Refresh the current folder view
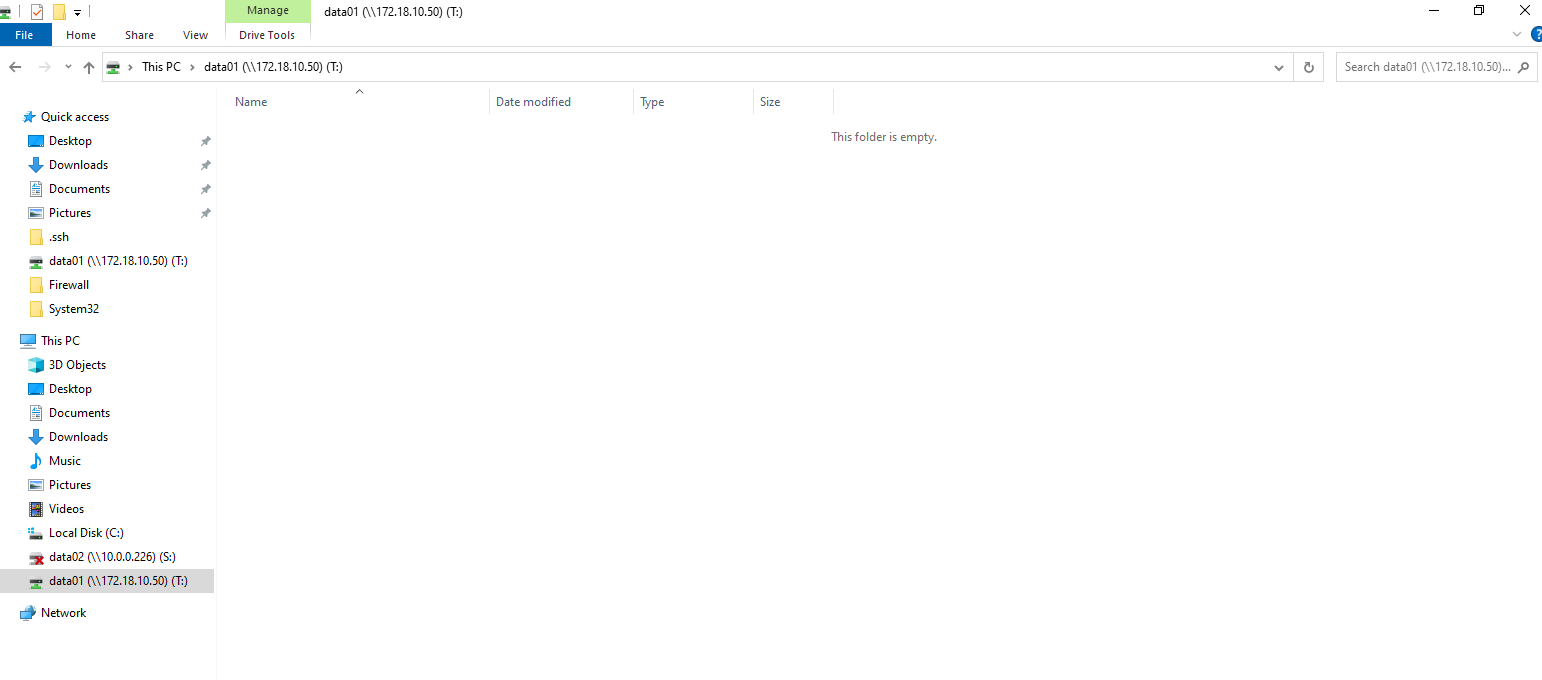The image size is (1542, 680). [1308, 67]
